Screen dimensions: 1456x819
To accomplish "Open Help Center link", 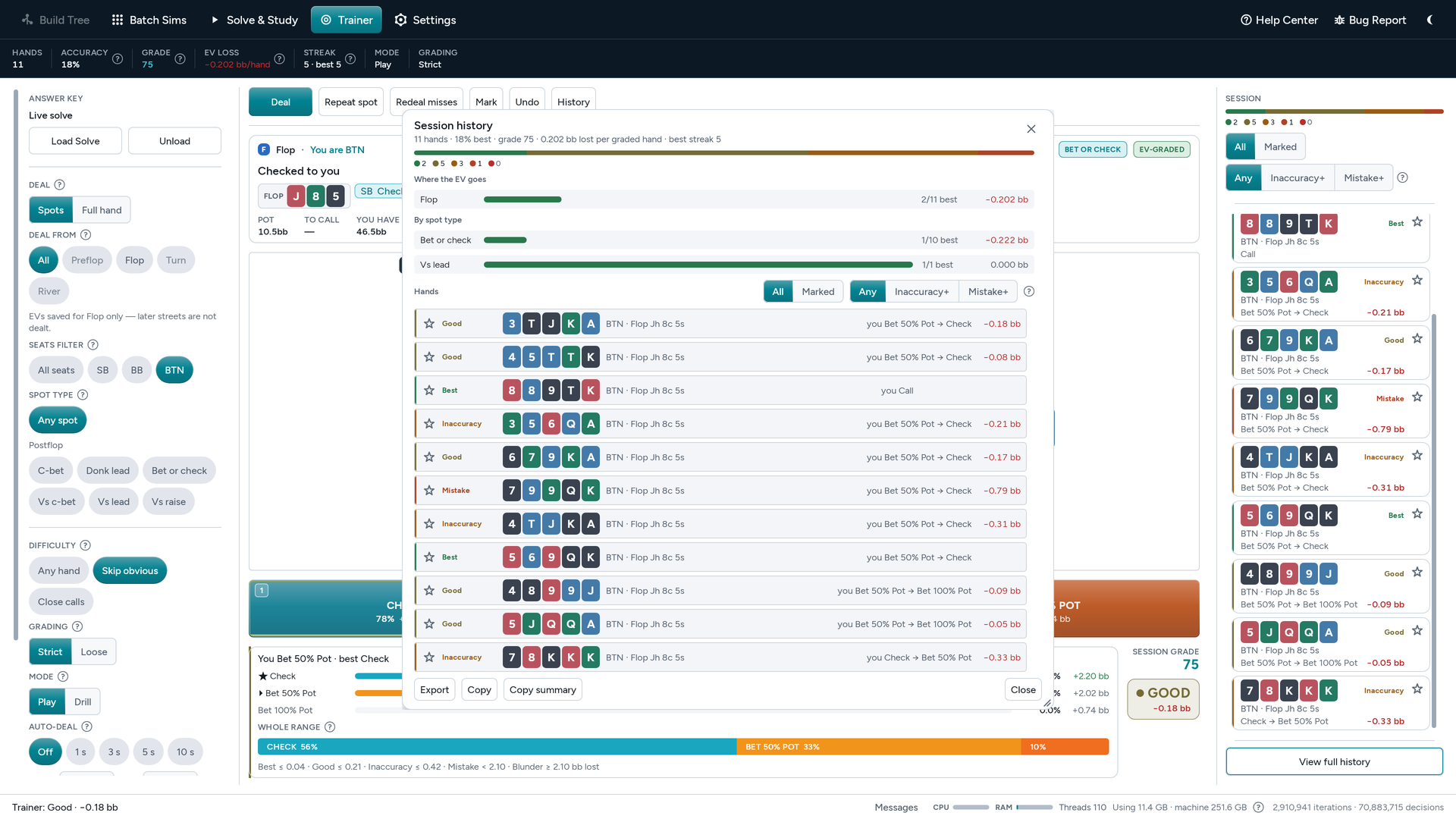I will (x=1279, y=20).
